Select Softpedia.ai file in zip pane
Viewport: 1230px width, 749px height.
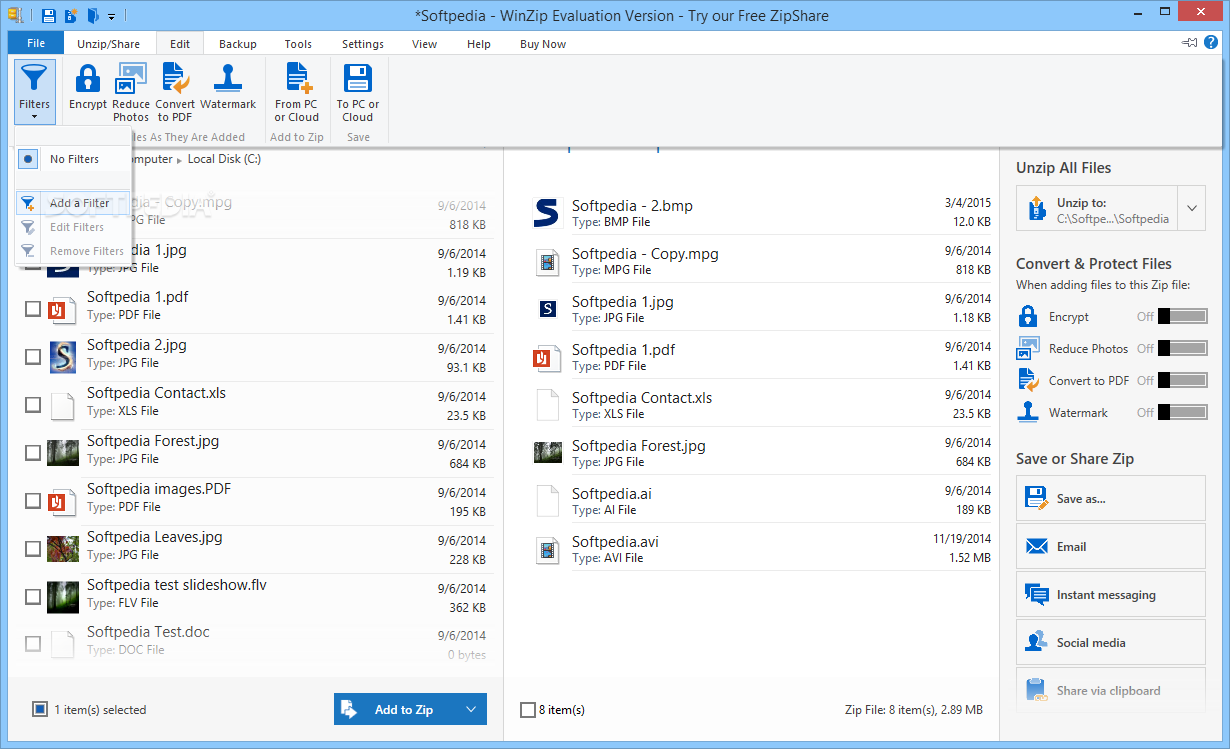763,501
